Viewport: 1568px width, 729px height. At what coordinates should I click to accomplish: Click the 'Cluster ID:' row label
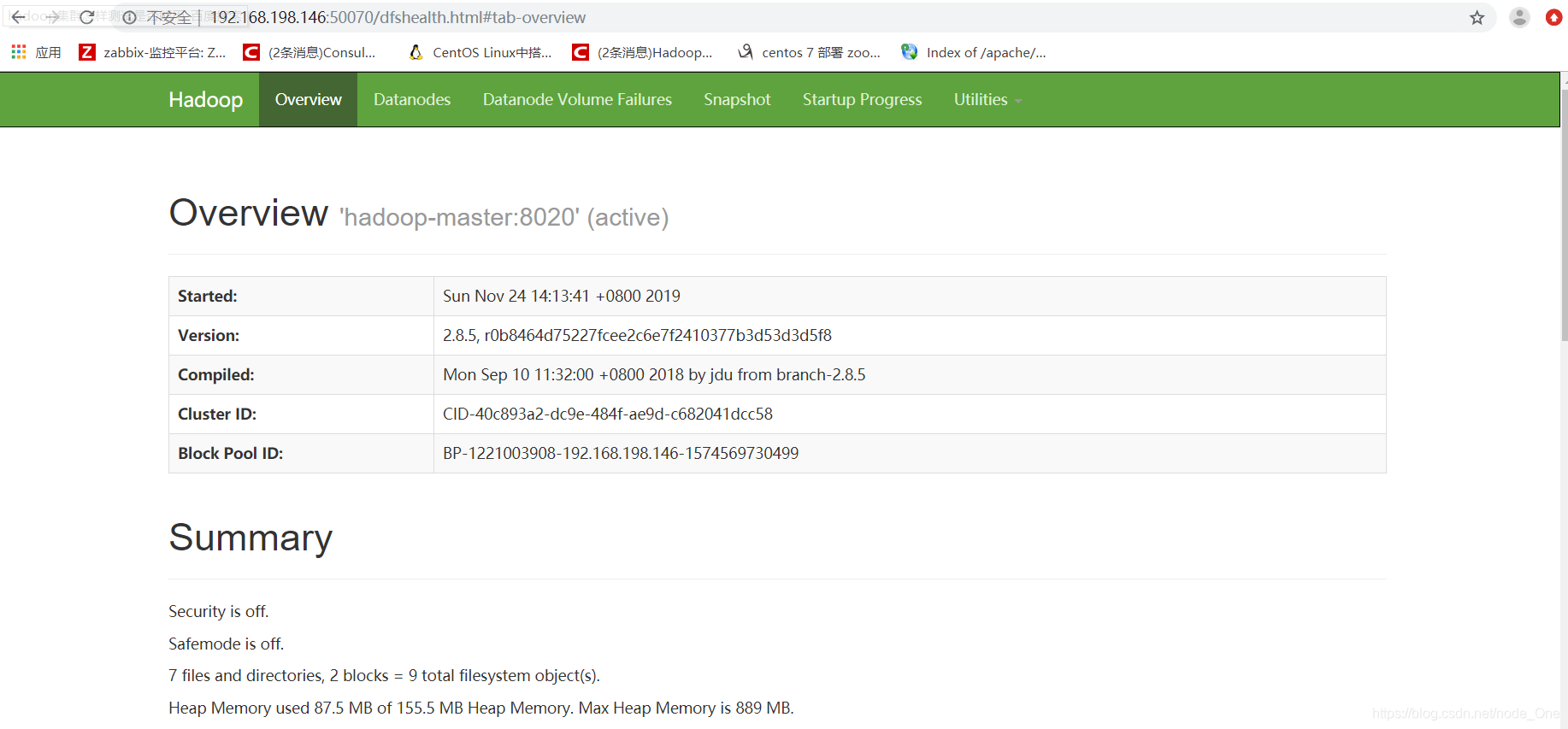coord(217,414)
